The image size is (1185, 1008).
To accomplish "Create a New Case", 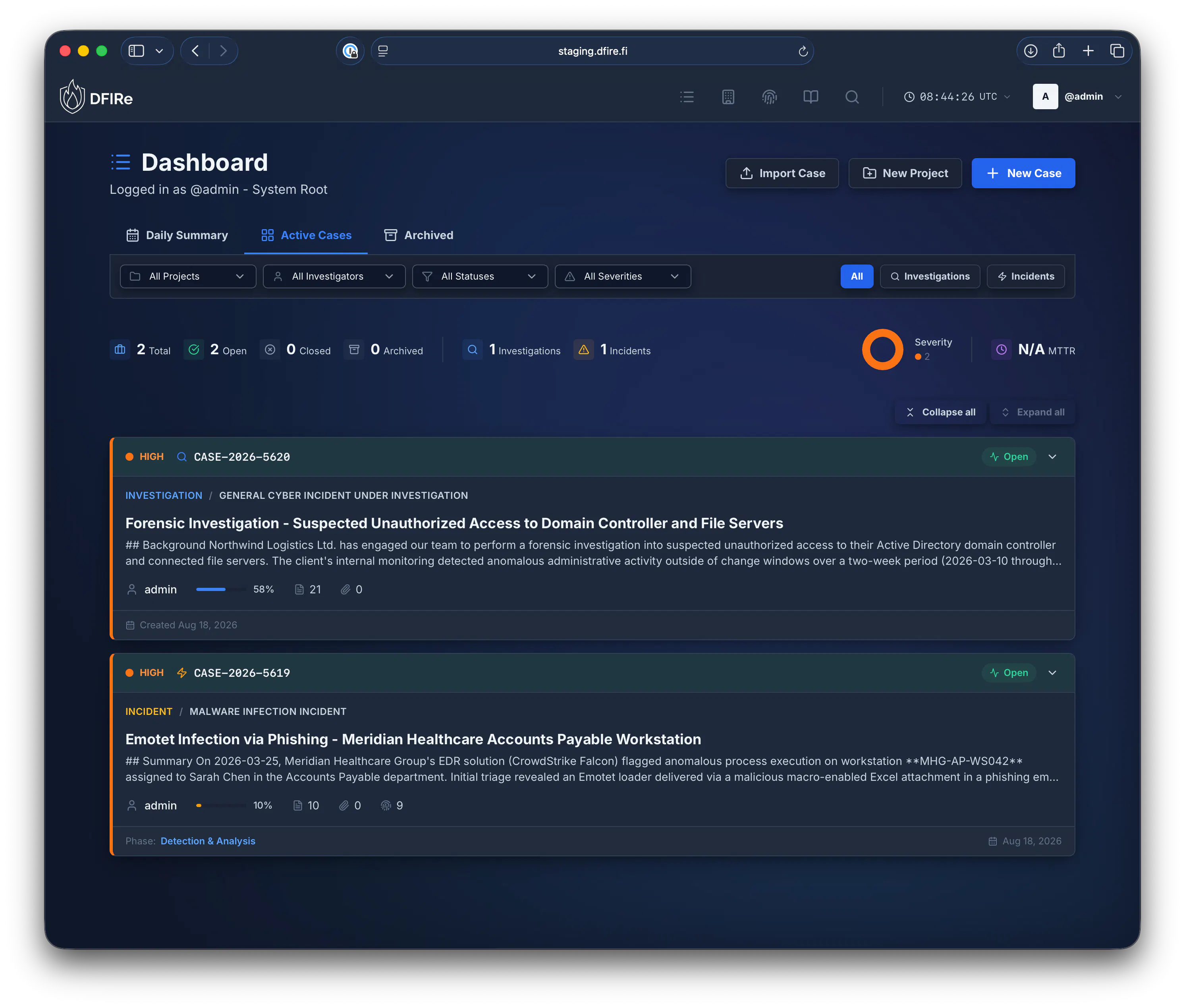I will click(x=1023, y=173).
